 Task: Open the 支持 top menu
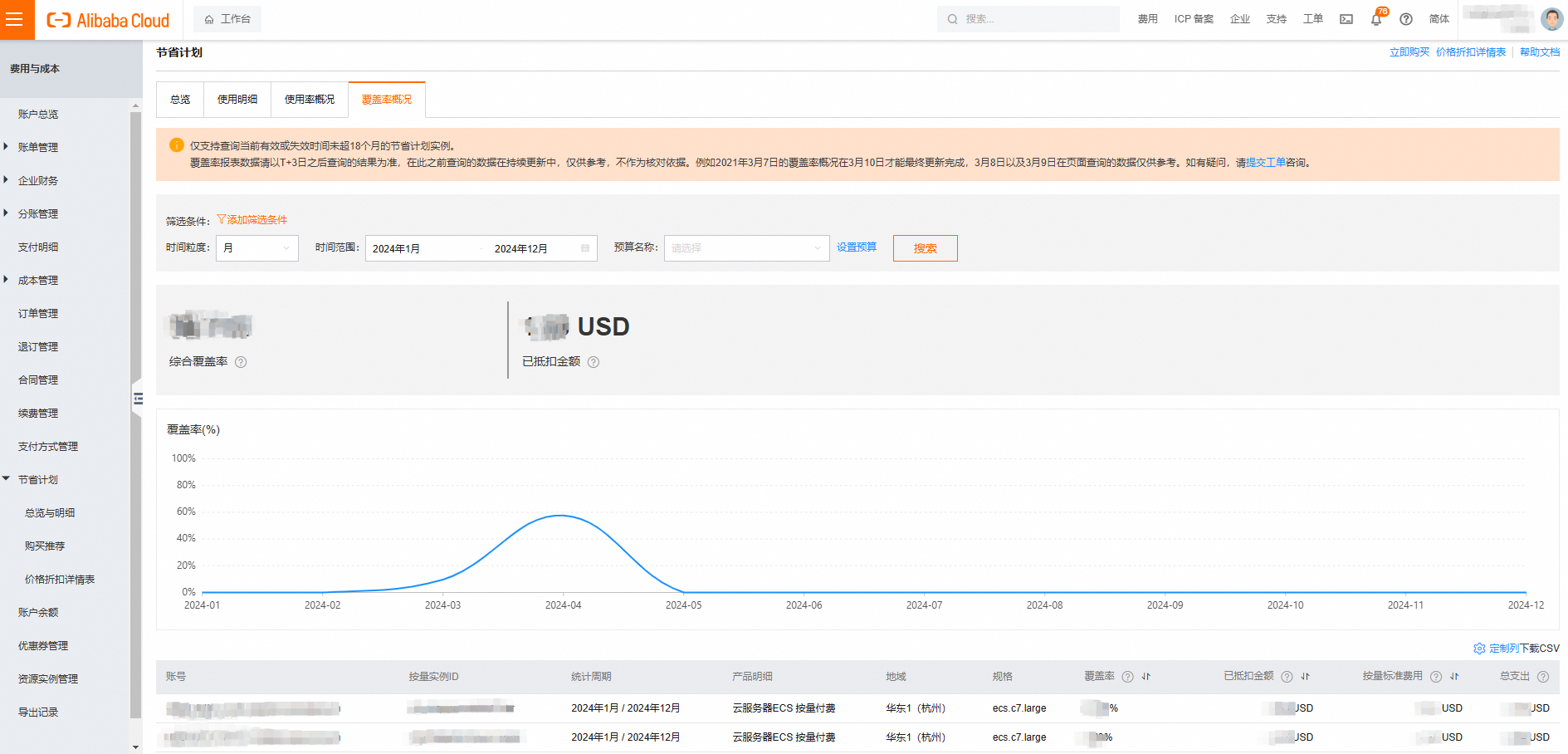pos(1277,19)
